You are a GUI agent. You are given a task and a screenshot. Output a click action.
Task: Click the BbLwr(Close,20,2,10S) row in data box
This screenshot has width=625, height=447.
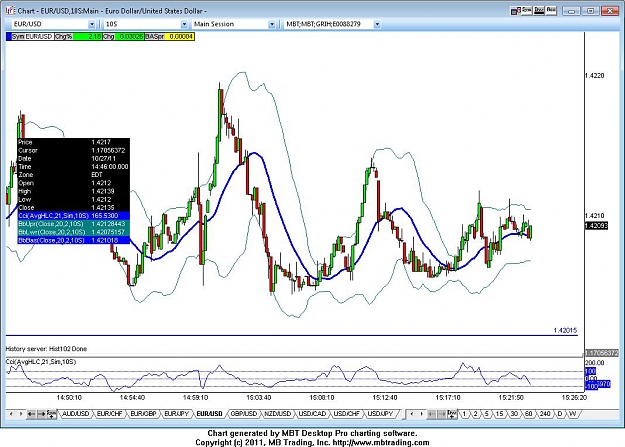(74, 232)
